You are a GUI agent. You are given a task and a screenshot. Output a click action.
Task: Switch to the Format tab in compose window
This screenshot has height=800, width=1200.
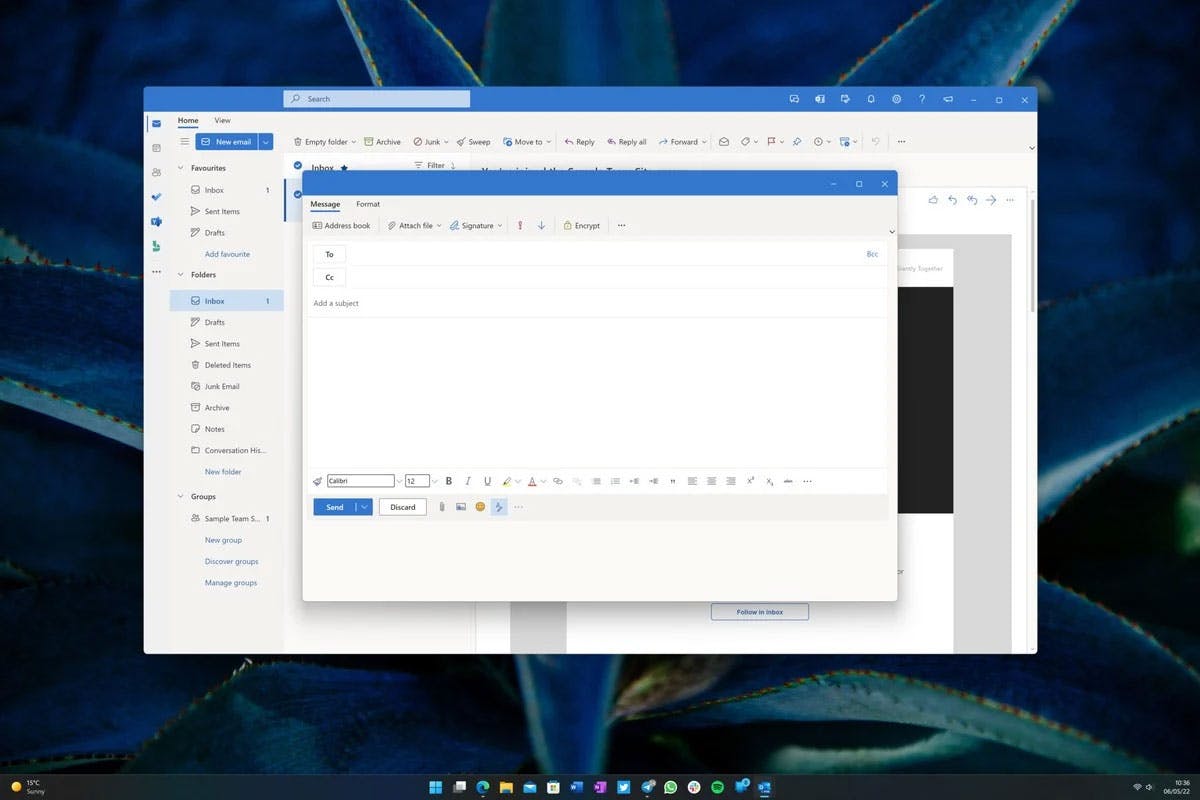[368, 204]
